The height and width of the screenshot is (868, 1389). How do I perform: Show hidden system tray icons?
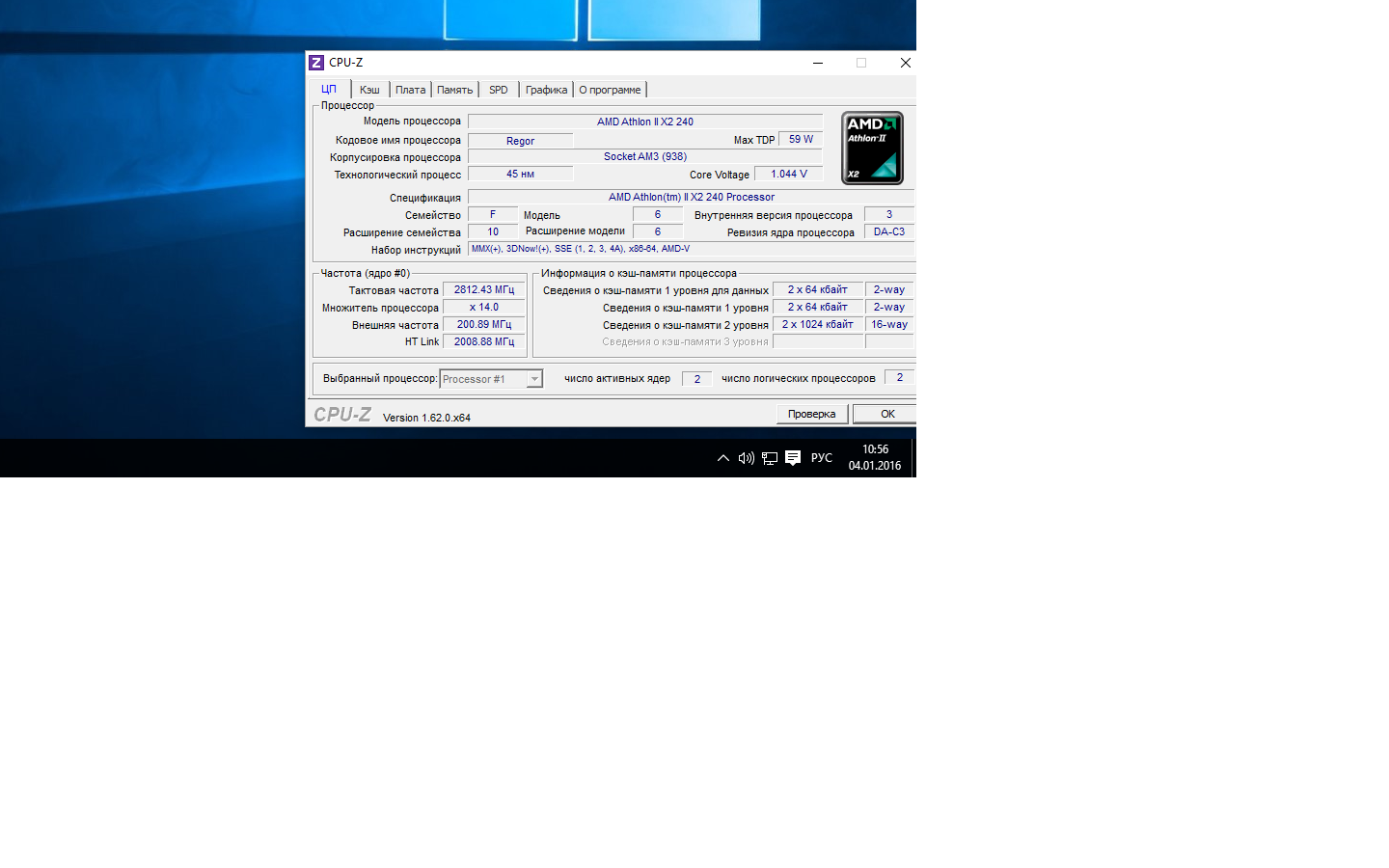click(x=723, y=458)
